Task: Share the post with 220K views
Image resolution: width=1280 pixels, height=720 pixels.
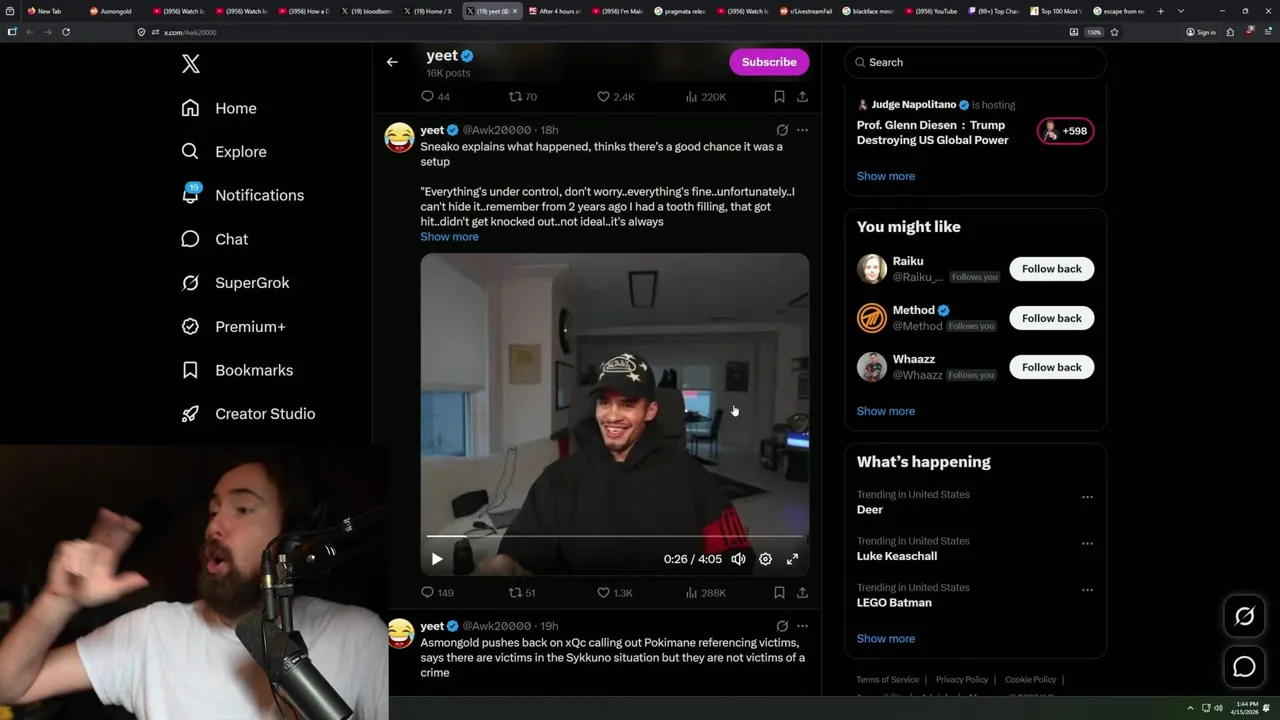Action: click(x=802, y=97)
